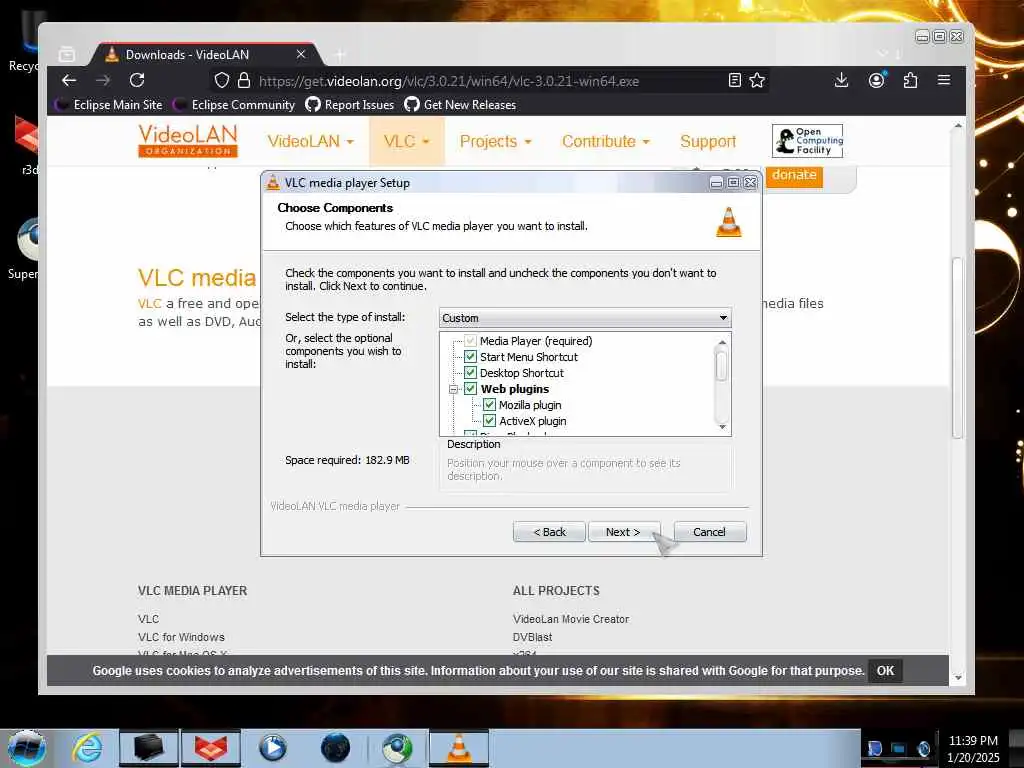Click the padlock site security icon
Image resolution: width=1024 pixels, height=768 pixels.
(244, 80)
